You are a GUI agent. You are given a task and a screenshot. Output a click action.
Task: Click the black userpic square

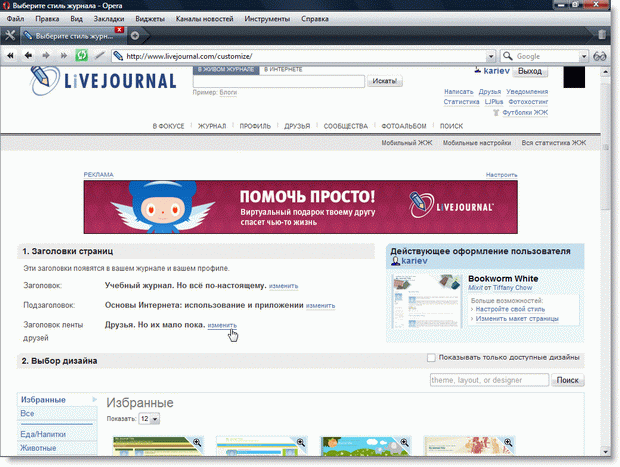(x=574, y=77)
